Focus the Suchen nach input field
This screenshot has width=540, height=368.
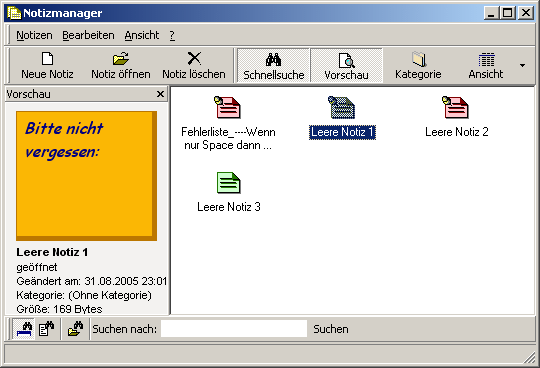[234, 329]
